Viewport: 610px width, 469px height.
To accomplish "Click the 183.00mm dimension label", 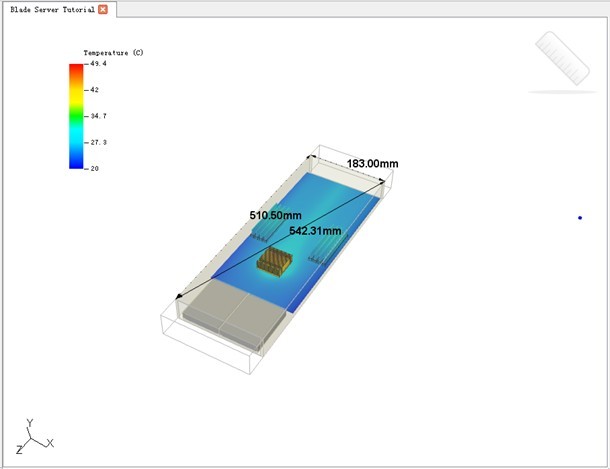I will coord(372,164).
